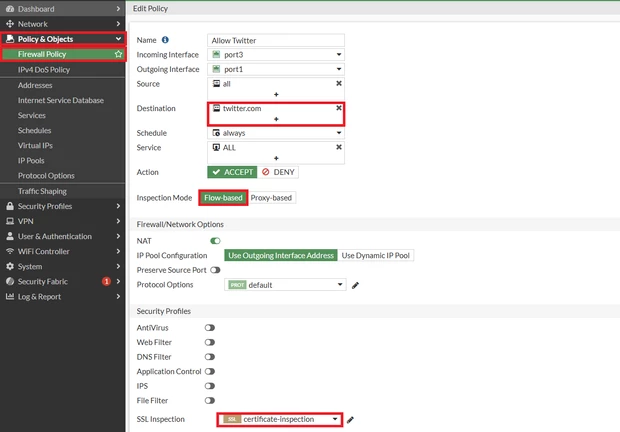
Task: Click the Security Fabric icon
Action: 10,281
